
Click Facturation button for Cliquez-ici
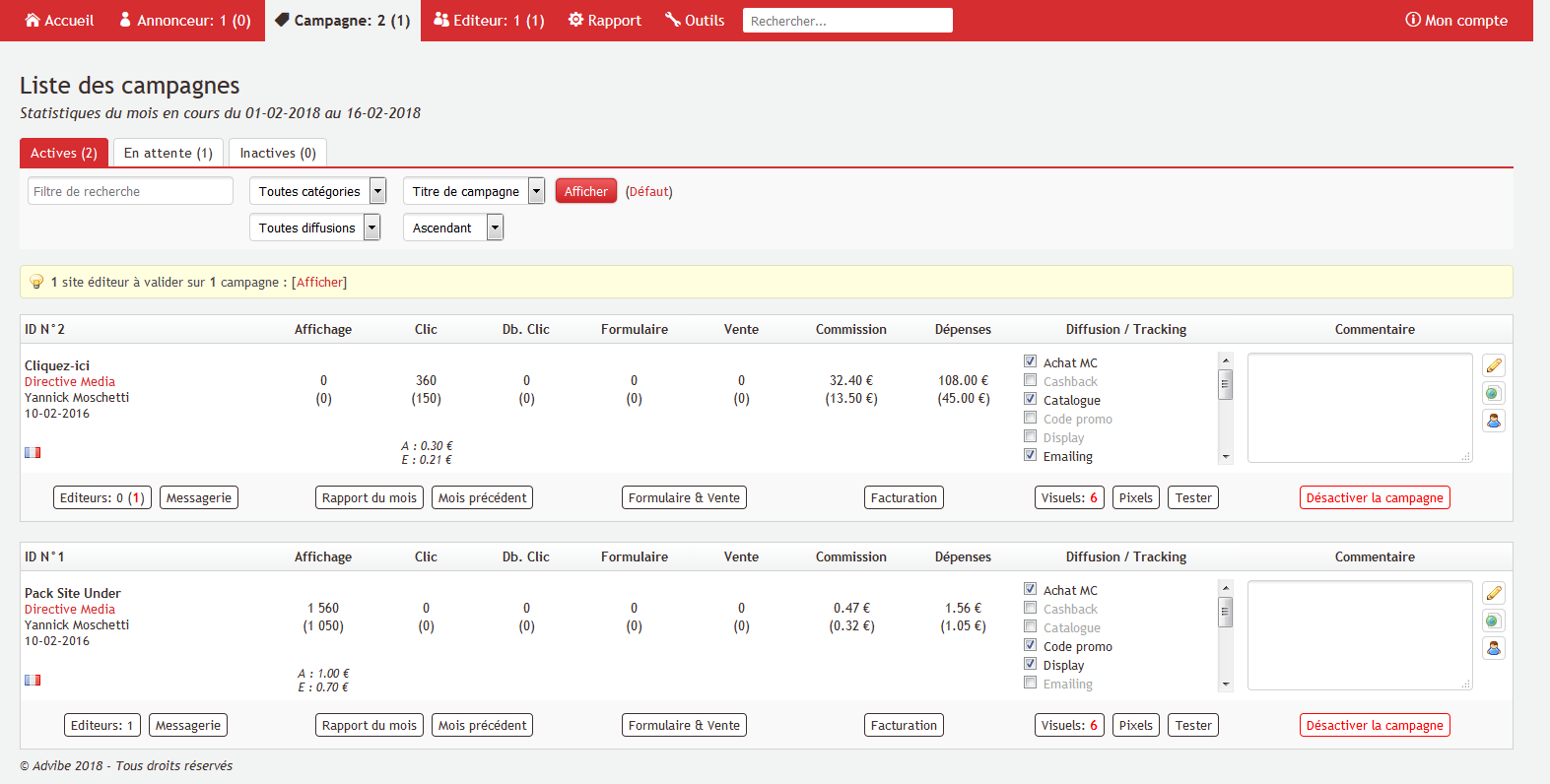point(904,498)
